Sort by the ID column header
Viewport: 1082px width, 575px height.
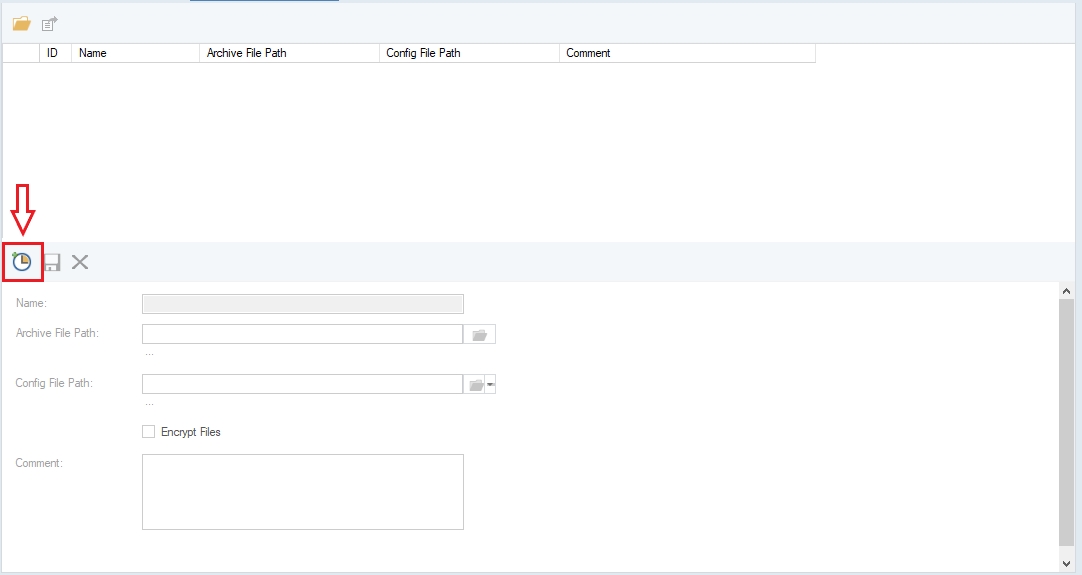54,53
